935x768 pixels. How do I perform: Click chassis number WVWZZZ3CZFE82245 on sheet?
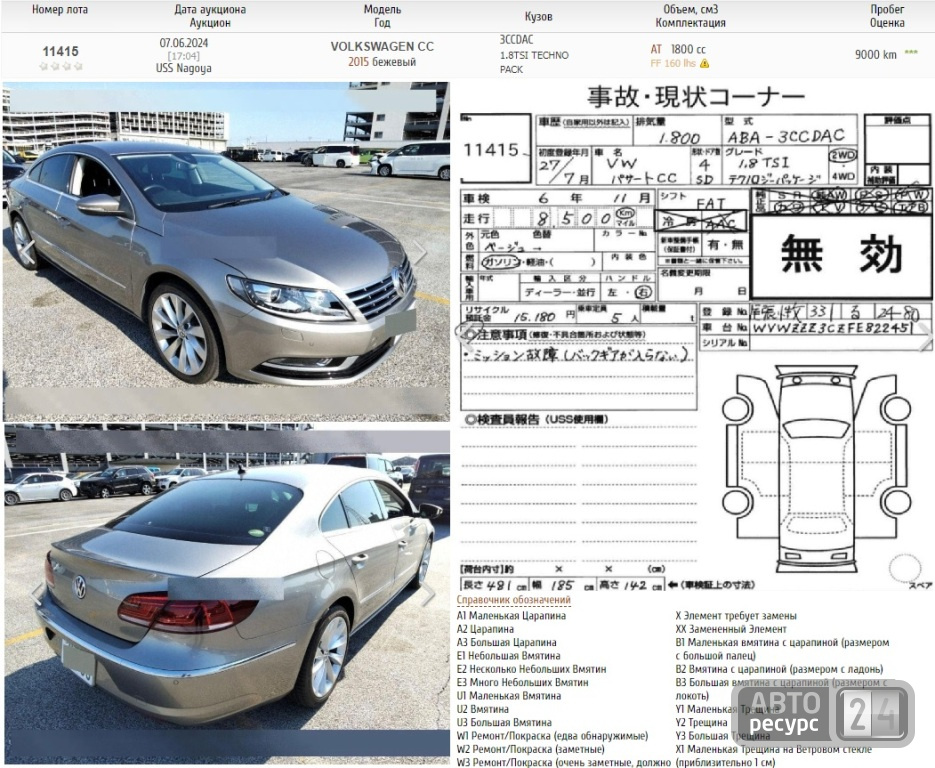(x=831, y=328)
